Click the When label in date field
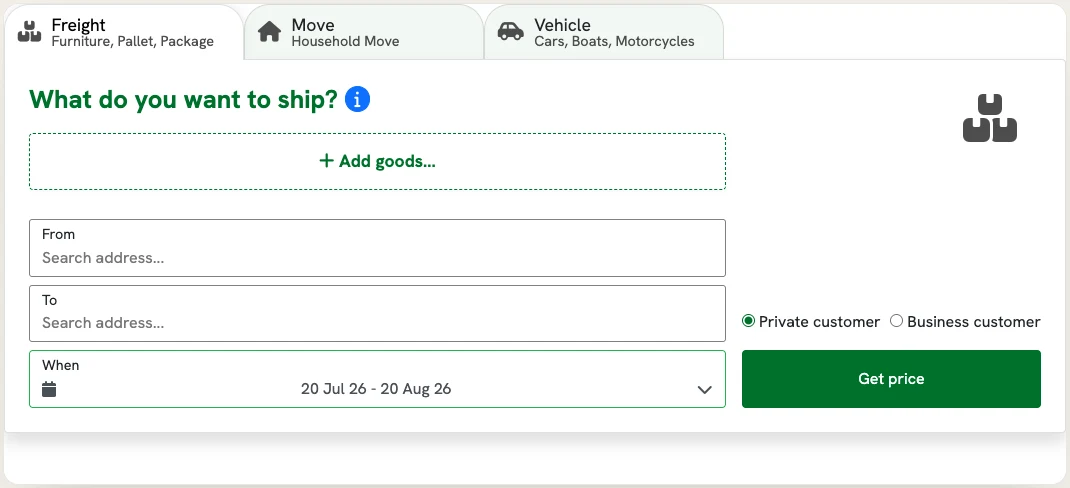This screenshot has width=1070, height=488. [x=61, y=365]
